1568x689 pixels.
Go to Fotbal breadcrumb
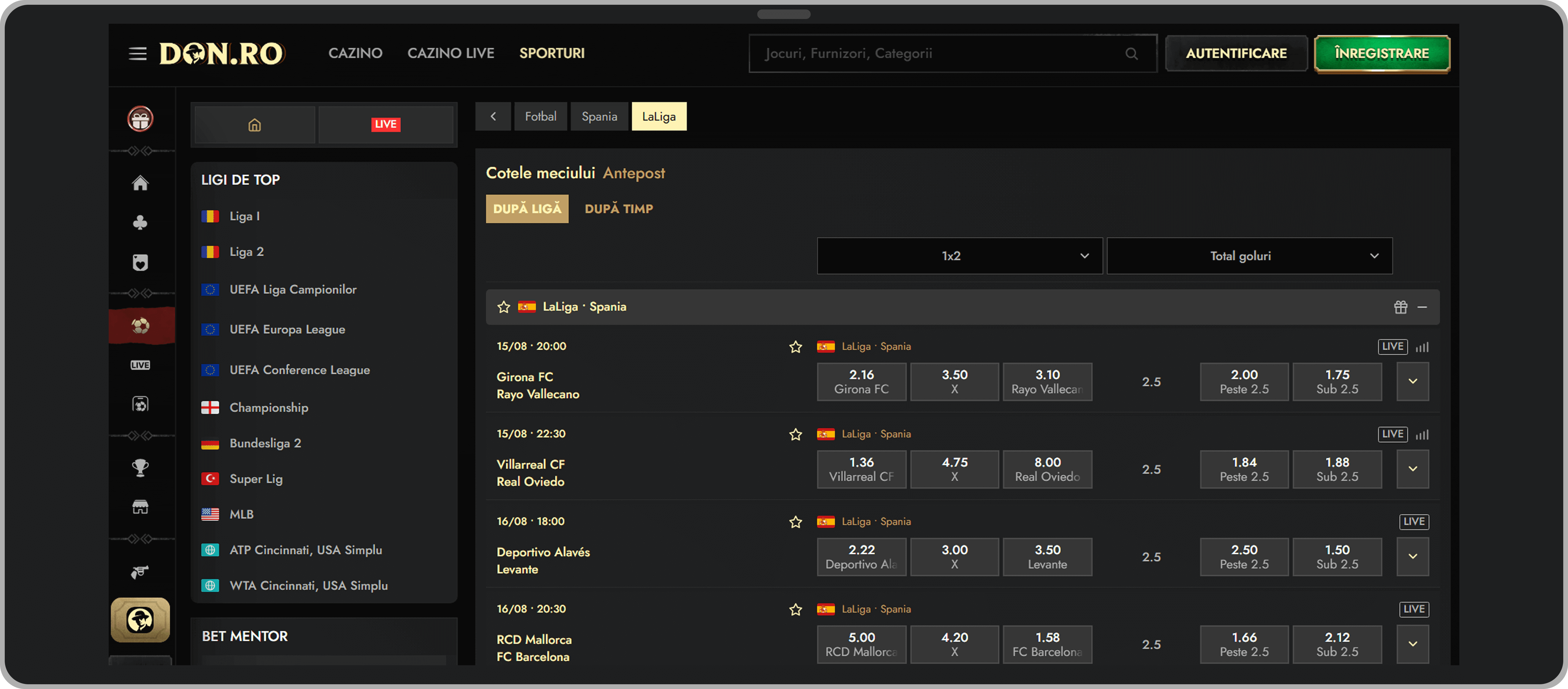(540, 116)
